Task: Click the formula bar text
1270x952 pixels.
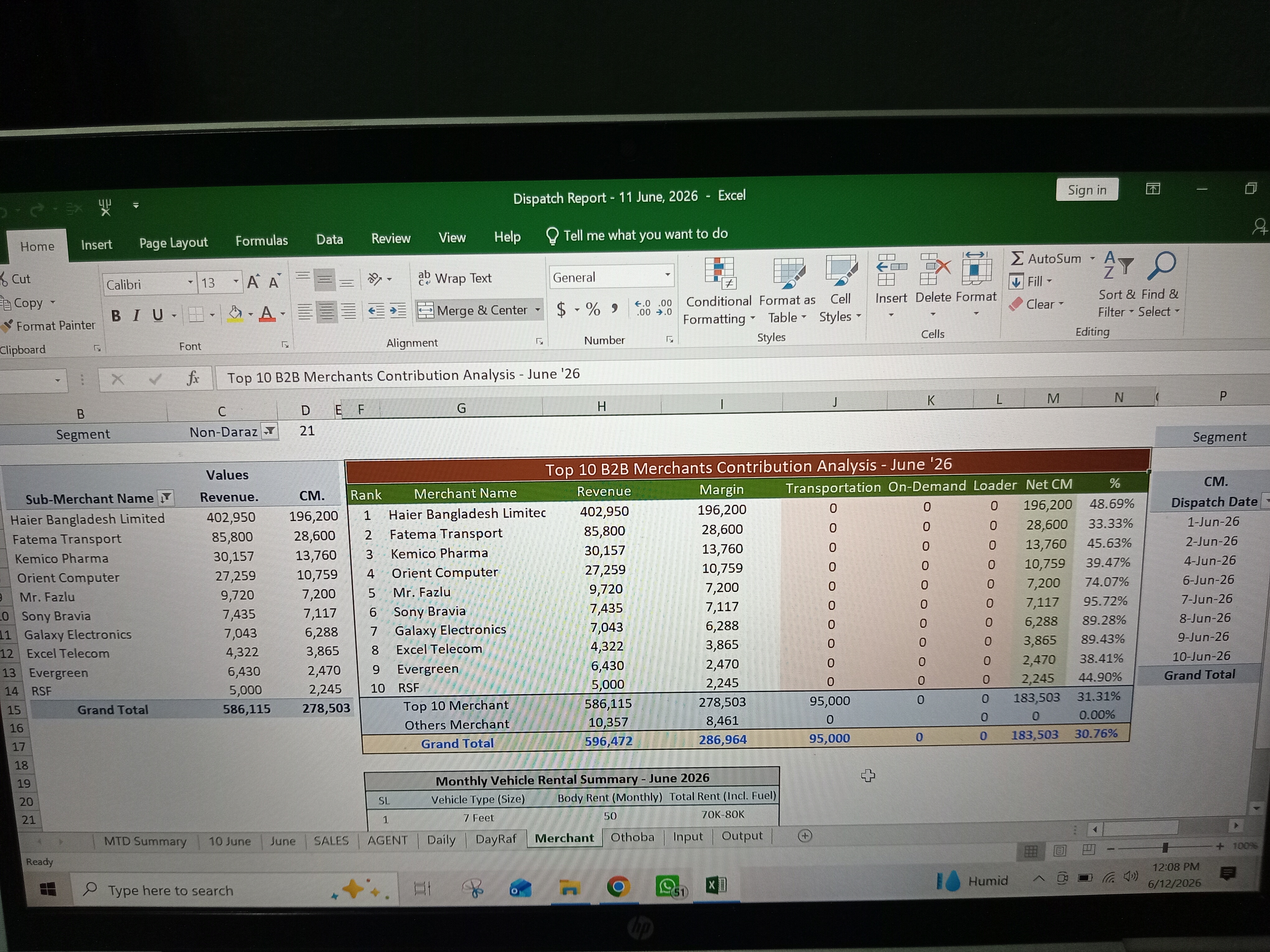Action: [403, 376]
